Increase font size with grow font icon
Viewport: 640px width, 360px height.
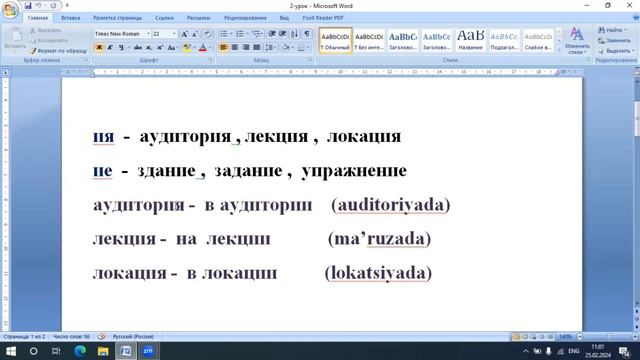(184, 34)
